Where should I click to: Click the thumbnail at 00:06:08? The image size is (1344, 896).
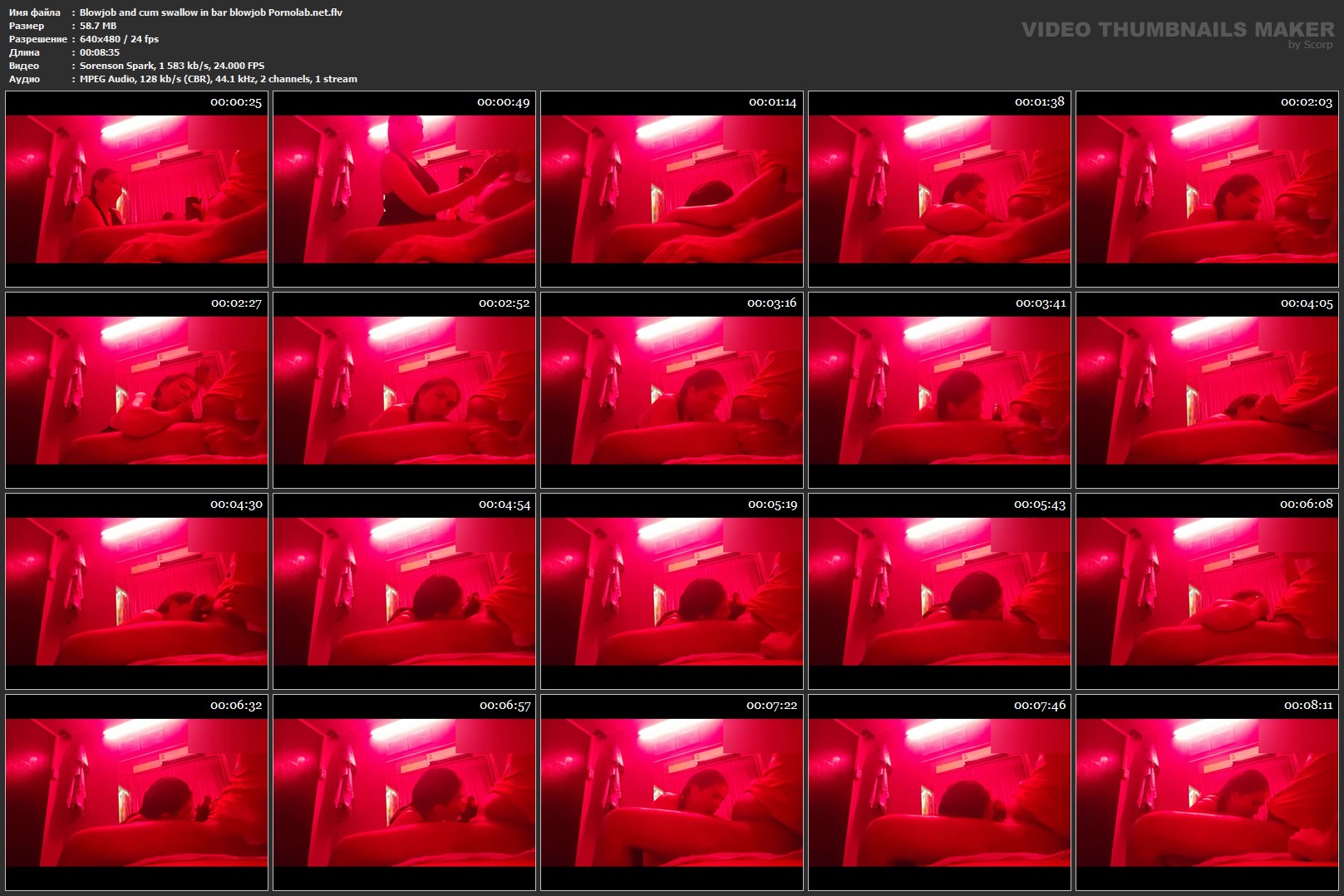1207,592
